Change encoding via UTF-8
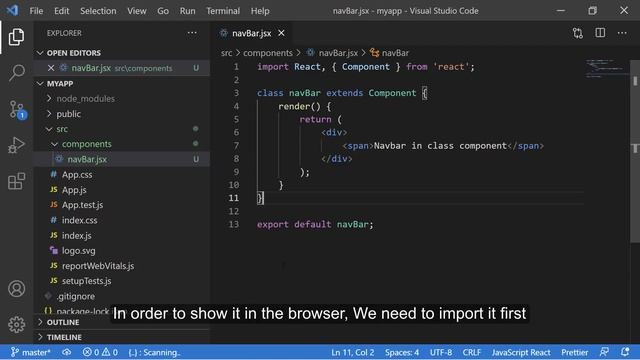 pos(441,352)
